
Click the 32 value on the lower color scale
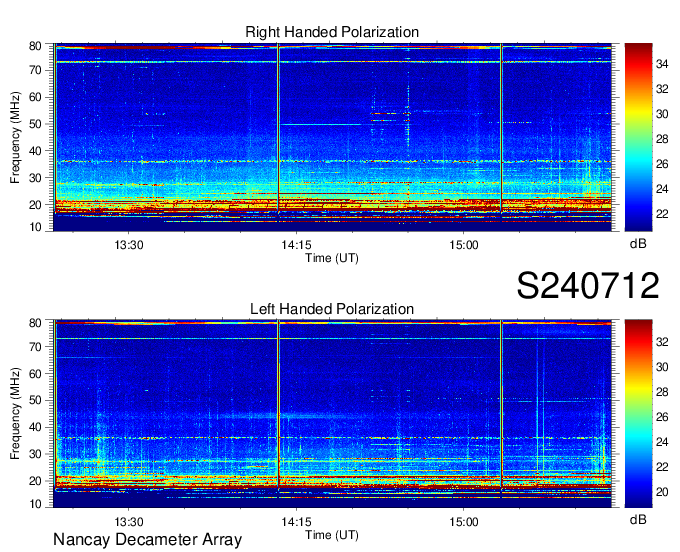pyautogui.click(x=662, y=342)
